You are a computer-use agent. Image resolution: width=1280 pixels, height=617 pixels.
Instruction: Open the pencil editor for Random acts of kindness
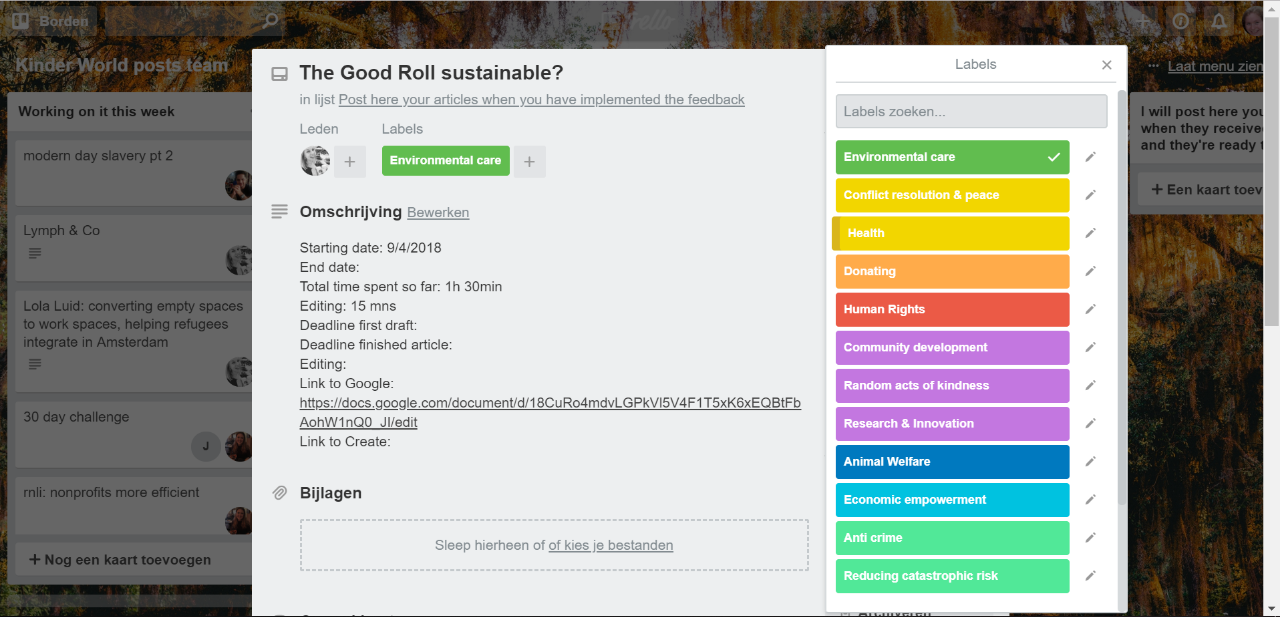coord(1090,385)
